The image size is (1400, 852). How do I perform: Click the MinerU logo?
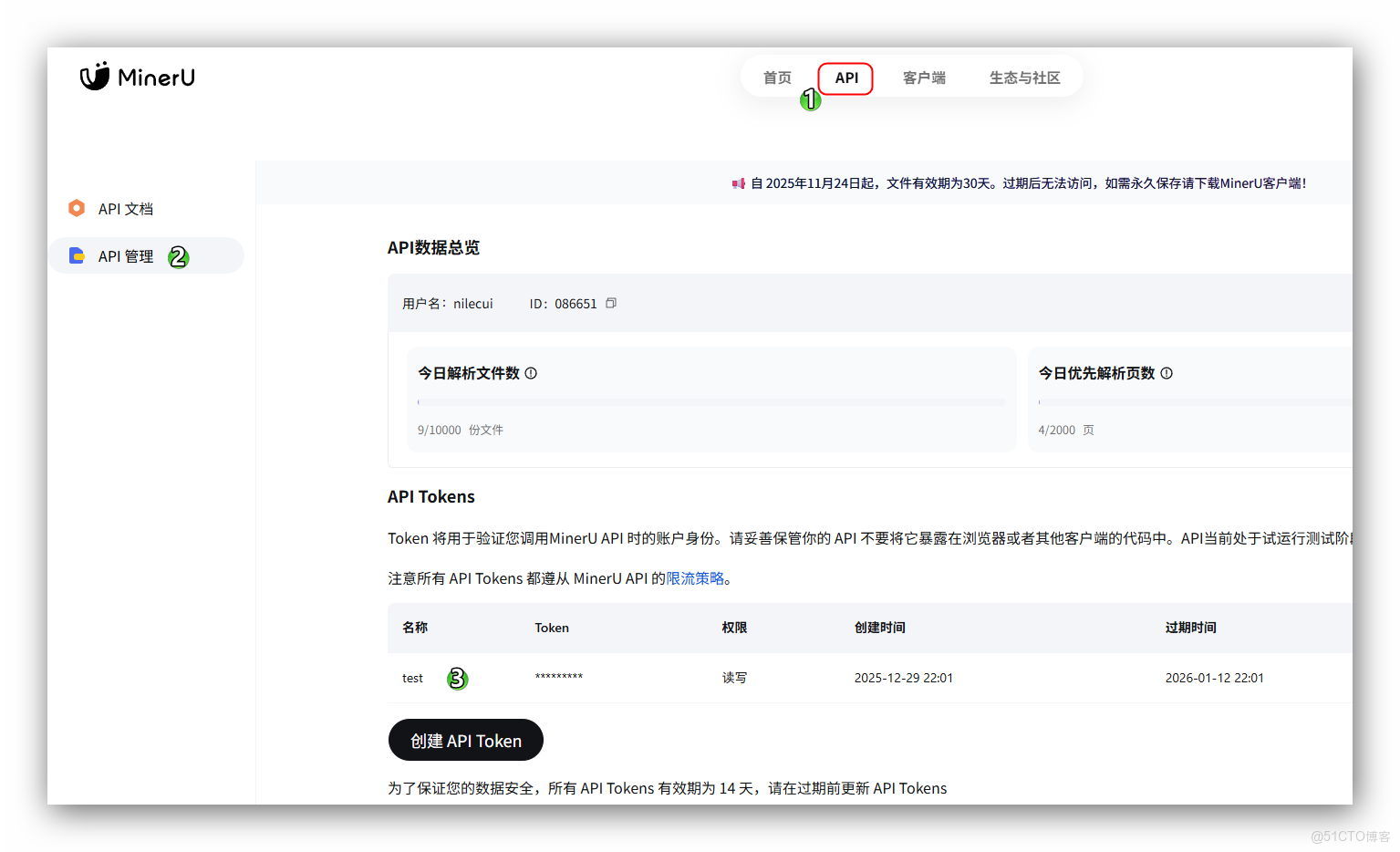pyautogui.click(x=138, y=77)
